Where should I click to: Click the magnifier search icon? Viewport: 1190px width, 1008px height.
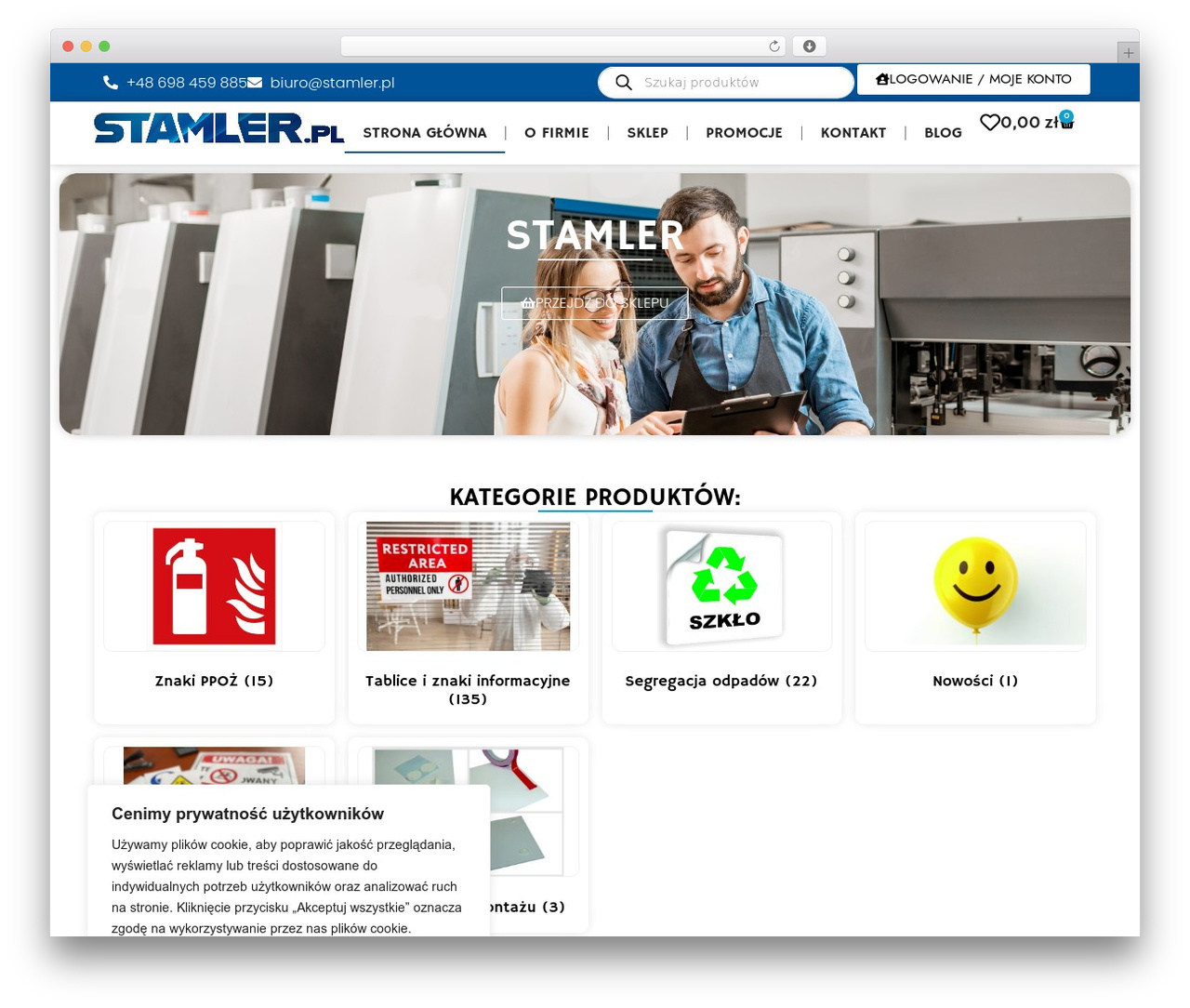coord(624,83)
